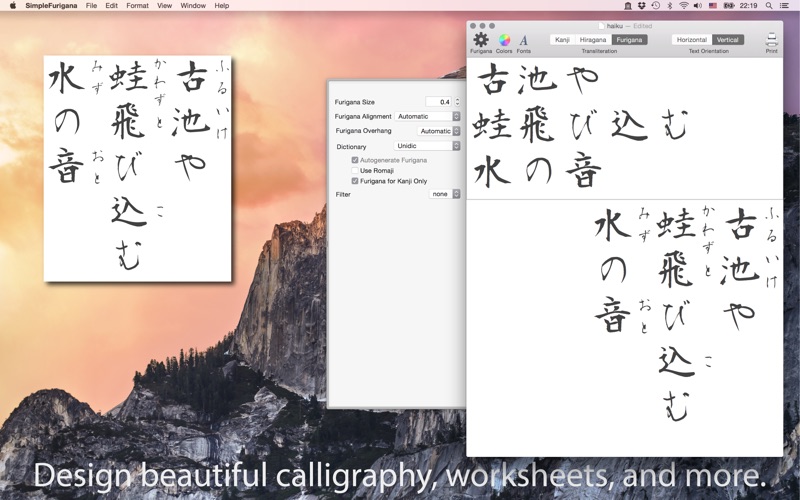The image size is (800, 500).
Task: Open the Dictionary Unidic dropdown
Action: tap(427, 146)
